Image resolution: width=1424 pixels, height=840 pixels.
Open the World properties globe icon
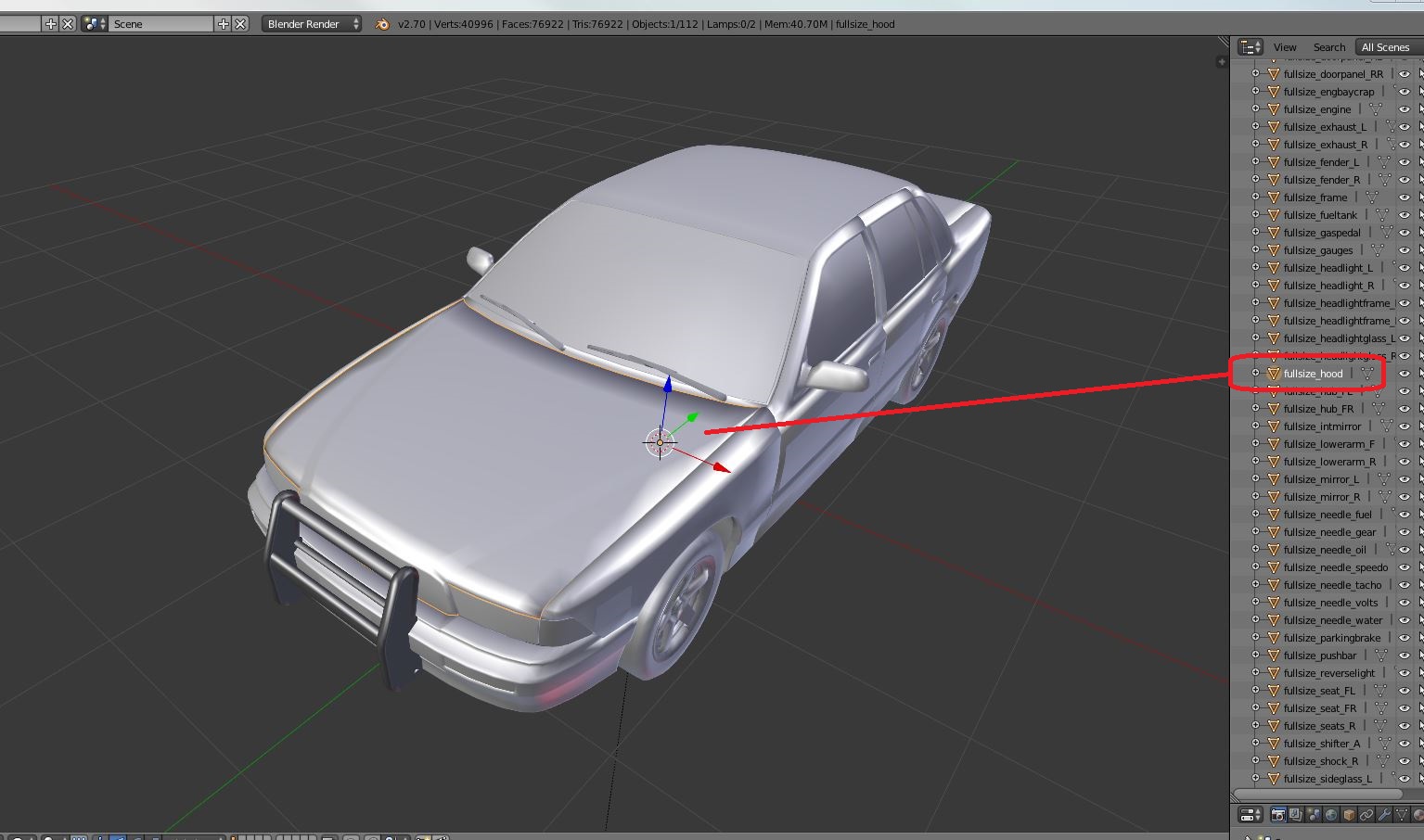coord(1331,815)
